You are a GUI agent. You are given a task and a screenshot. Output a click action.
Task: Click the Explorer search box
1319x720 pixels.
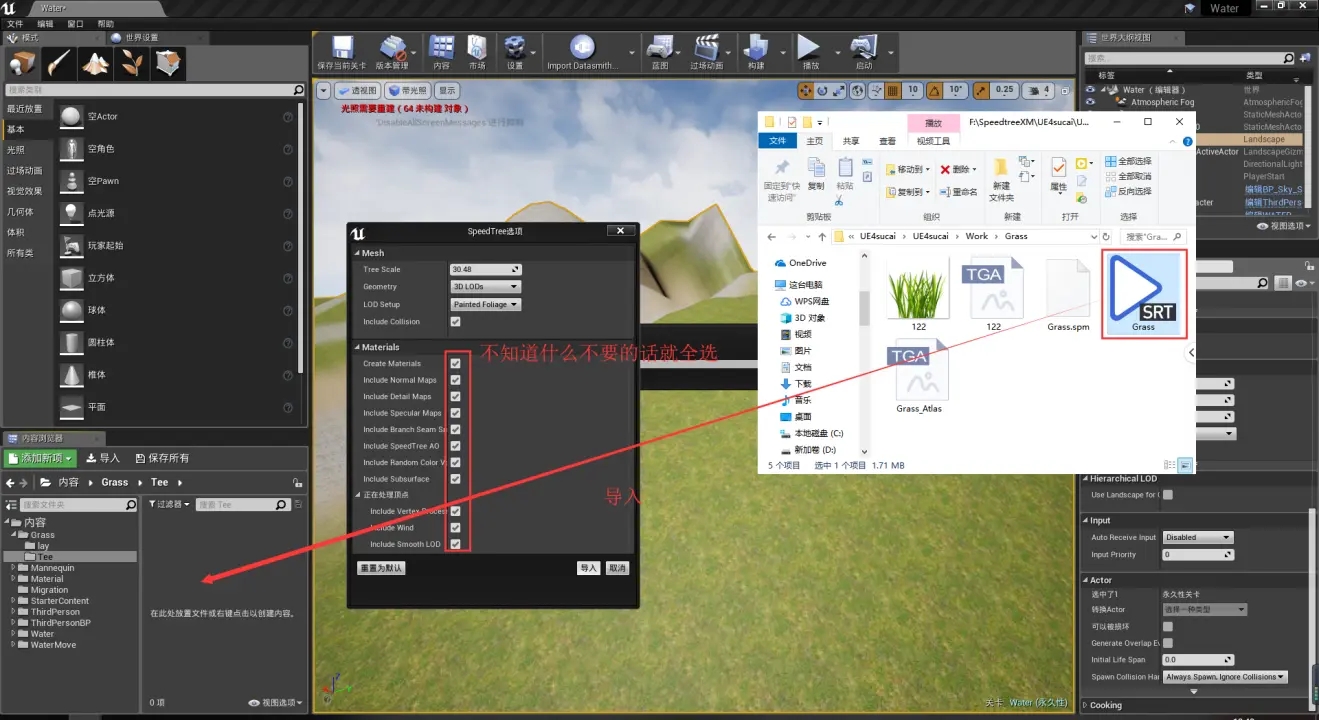point(1151,237)
